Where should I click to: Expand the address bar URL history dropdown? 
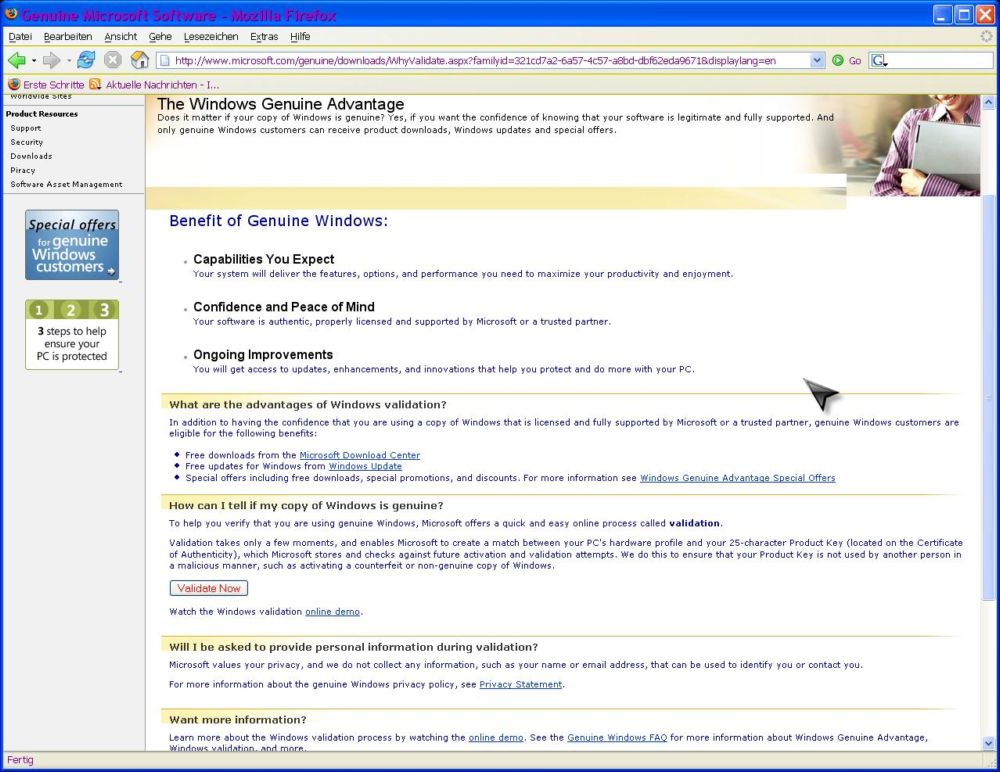[x=818, y=61]
